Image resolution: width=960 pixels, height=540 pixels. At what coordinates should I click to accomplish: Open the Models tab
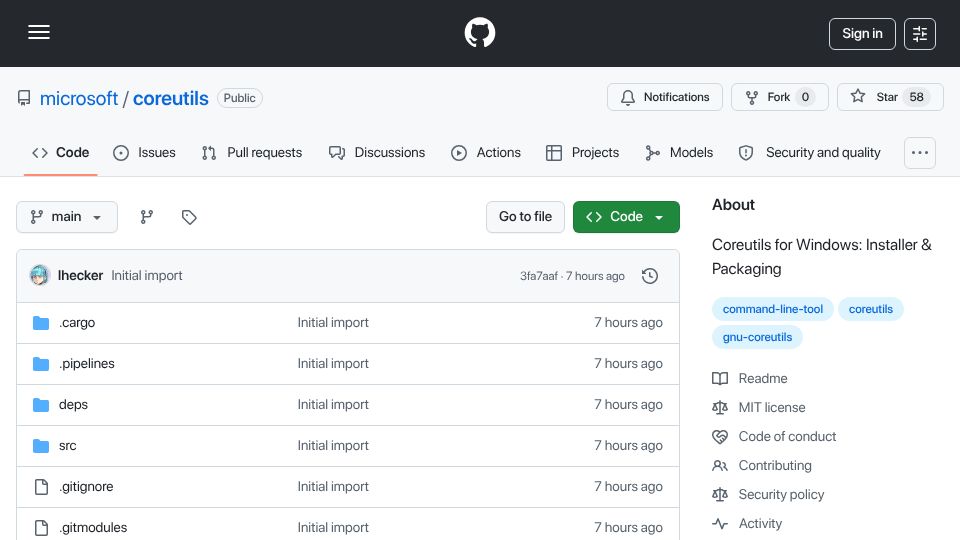click(x=679, y=152)
